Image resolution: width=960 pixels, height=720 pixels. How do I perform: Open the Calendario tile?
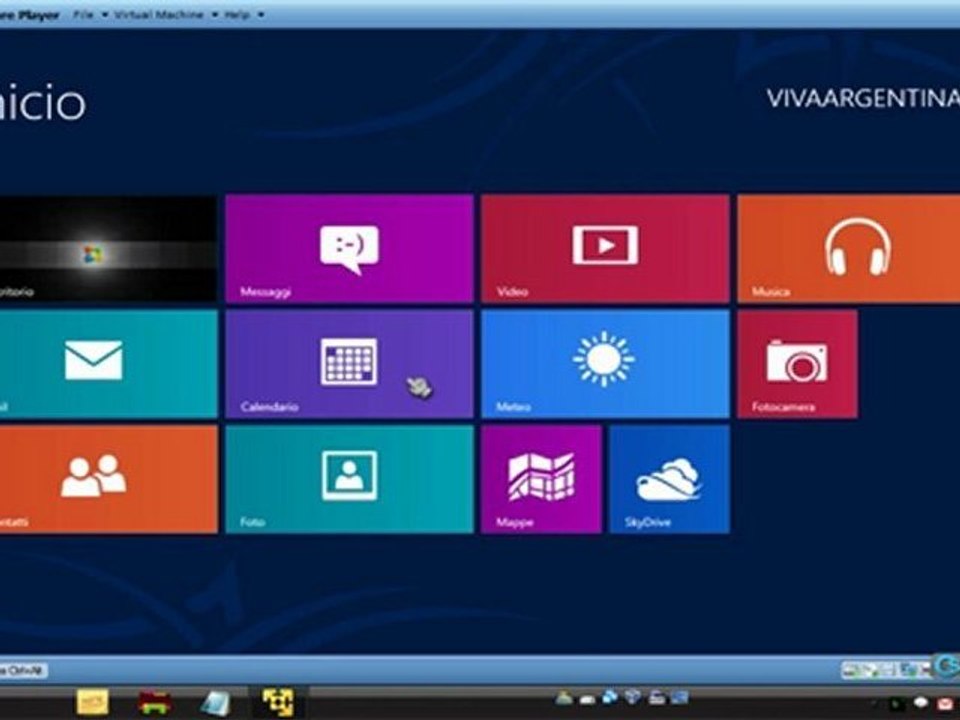(x=349, y=364)
